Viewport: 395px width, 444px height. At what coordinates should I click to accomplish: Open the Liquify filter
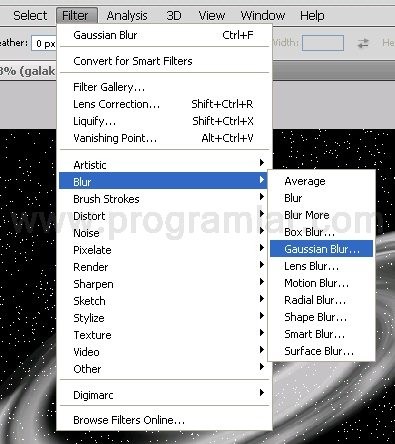(x=163, y=121)
